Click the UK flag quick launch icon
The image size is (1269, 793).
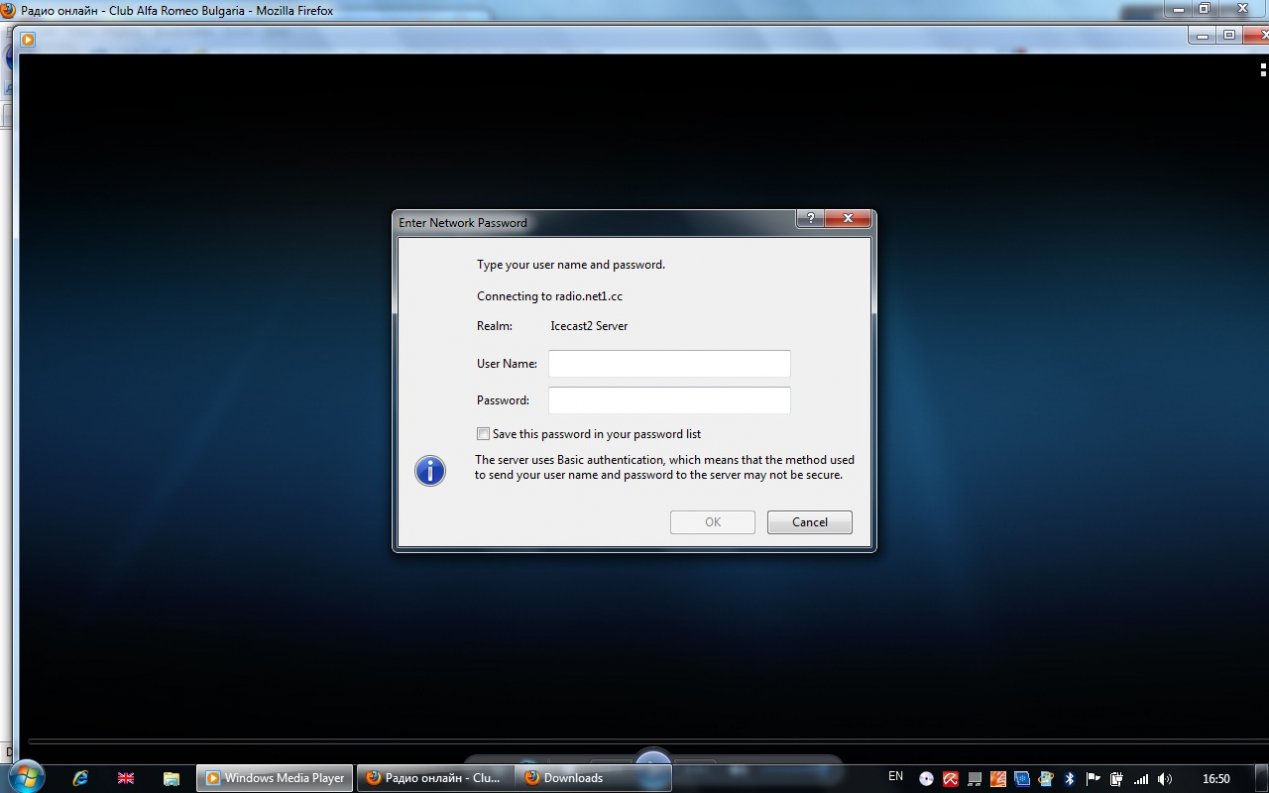pyautogui.click(x=126, y=778)
